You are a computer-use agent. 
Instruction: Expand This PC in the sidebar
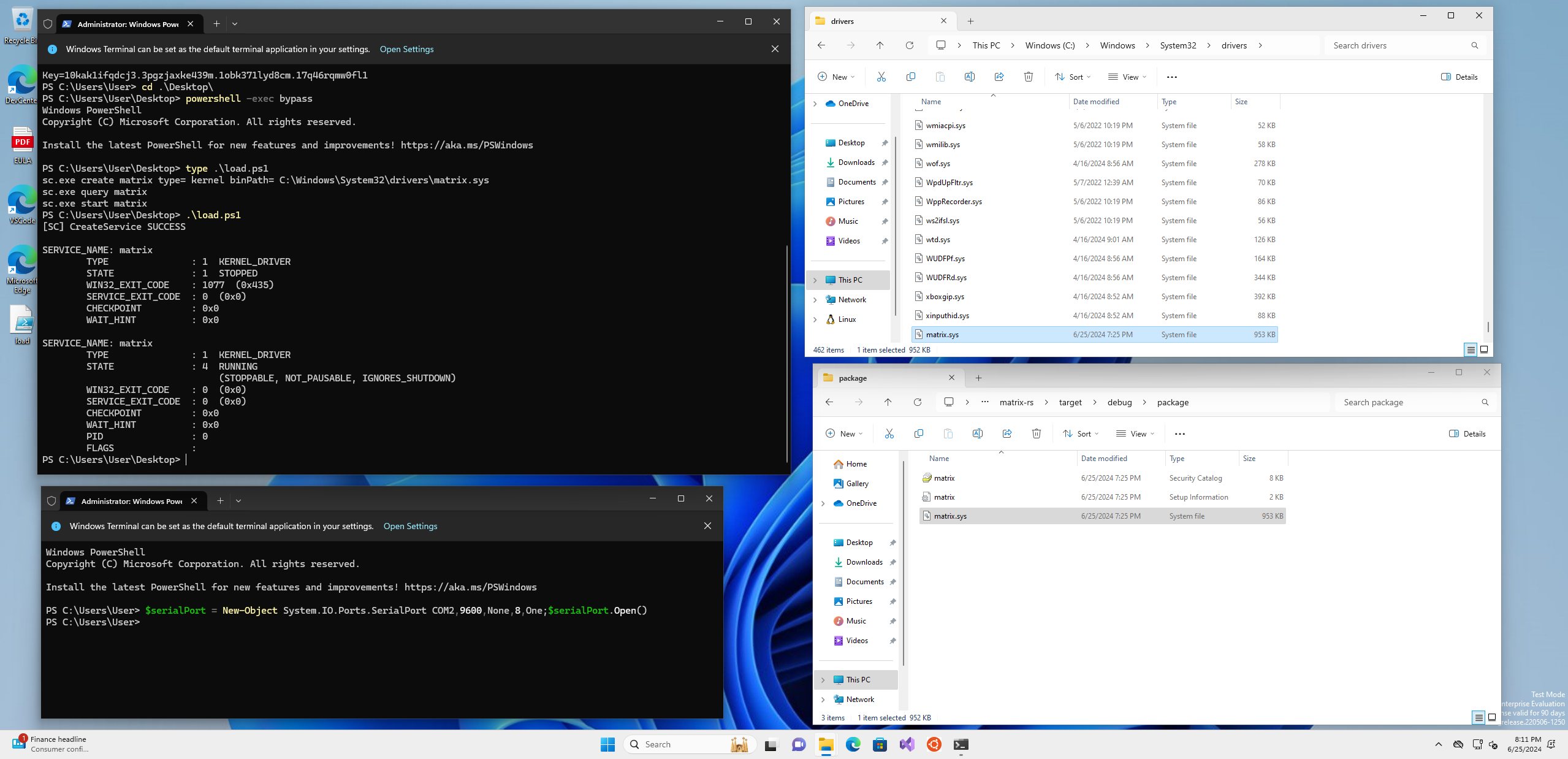[815, 280]
